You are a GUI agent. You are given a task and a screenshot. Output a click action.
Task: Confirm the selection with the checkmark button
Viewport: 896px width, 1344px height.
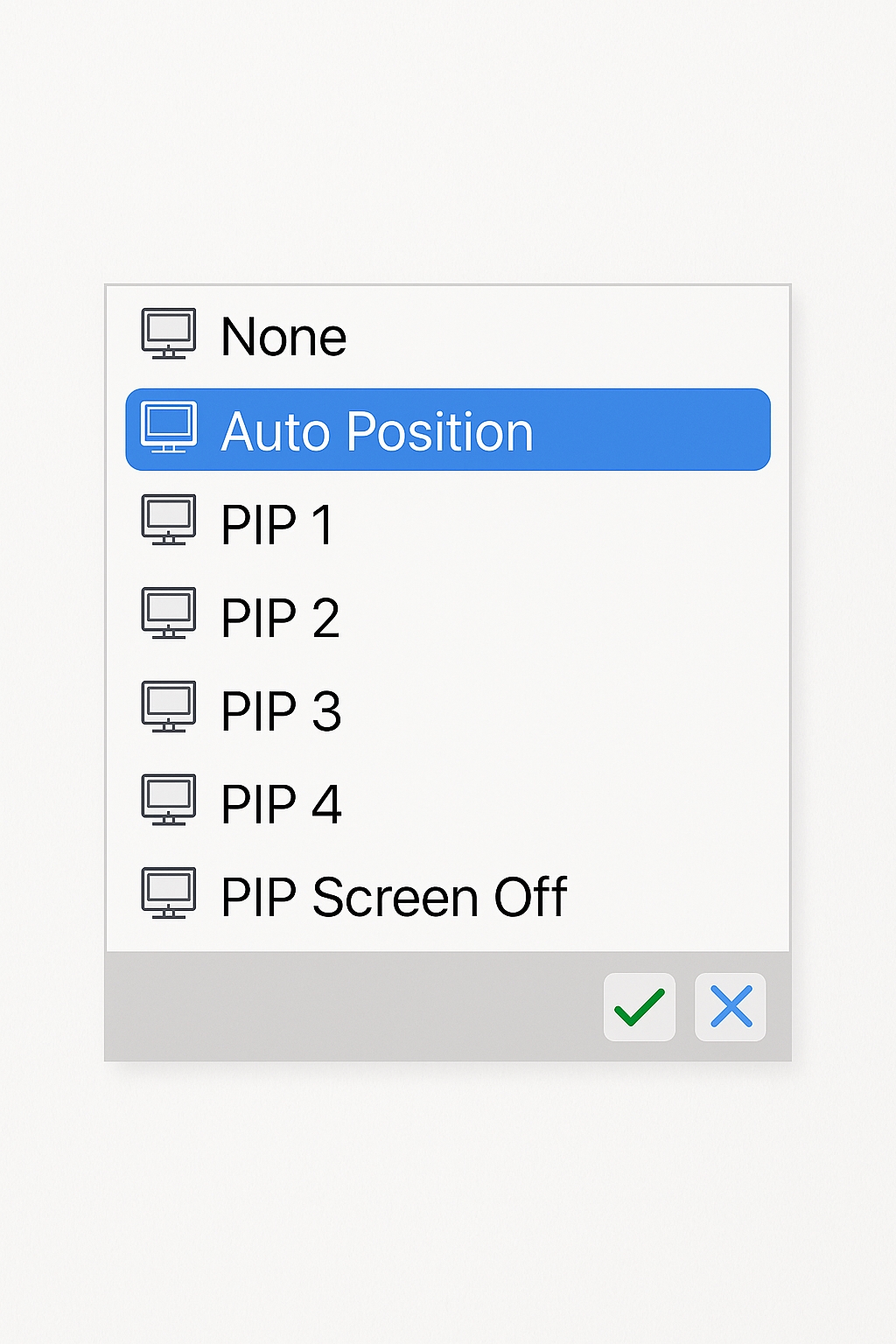click(x=639, y=1007)
